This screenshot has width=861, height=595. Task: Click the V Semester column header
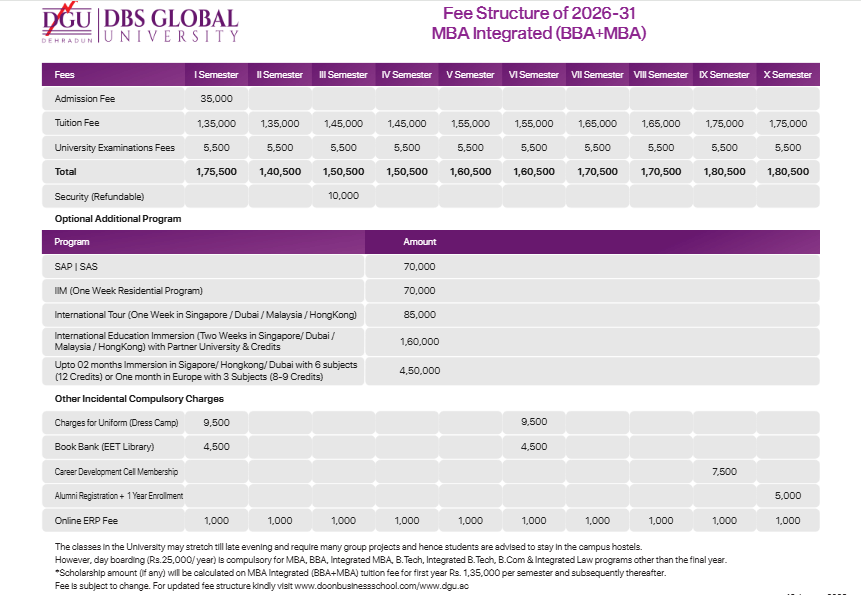[470, 75]
